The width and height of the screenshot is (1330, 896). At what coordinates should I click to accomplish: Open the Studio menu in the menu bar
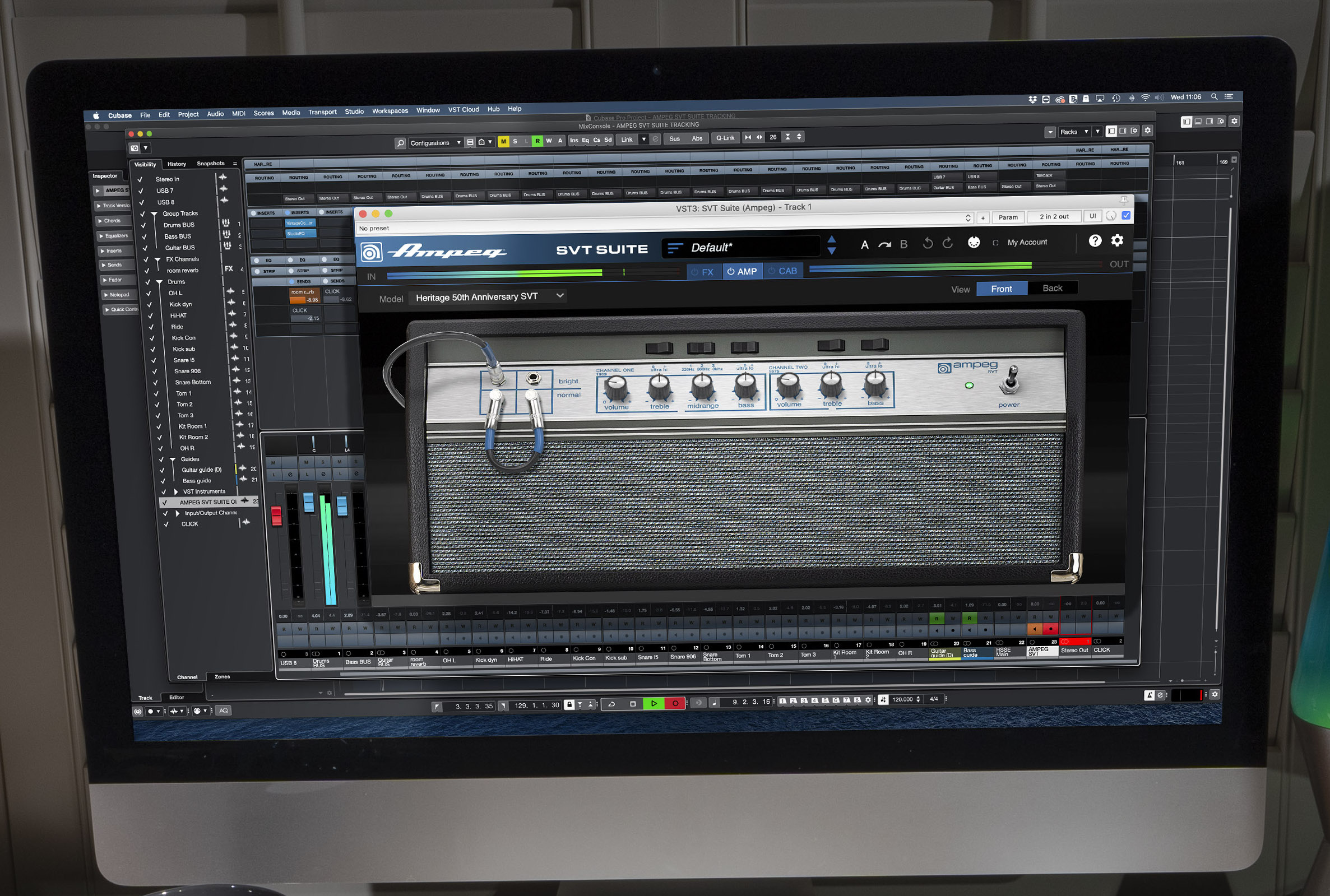[354, 112]
